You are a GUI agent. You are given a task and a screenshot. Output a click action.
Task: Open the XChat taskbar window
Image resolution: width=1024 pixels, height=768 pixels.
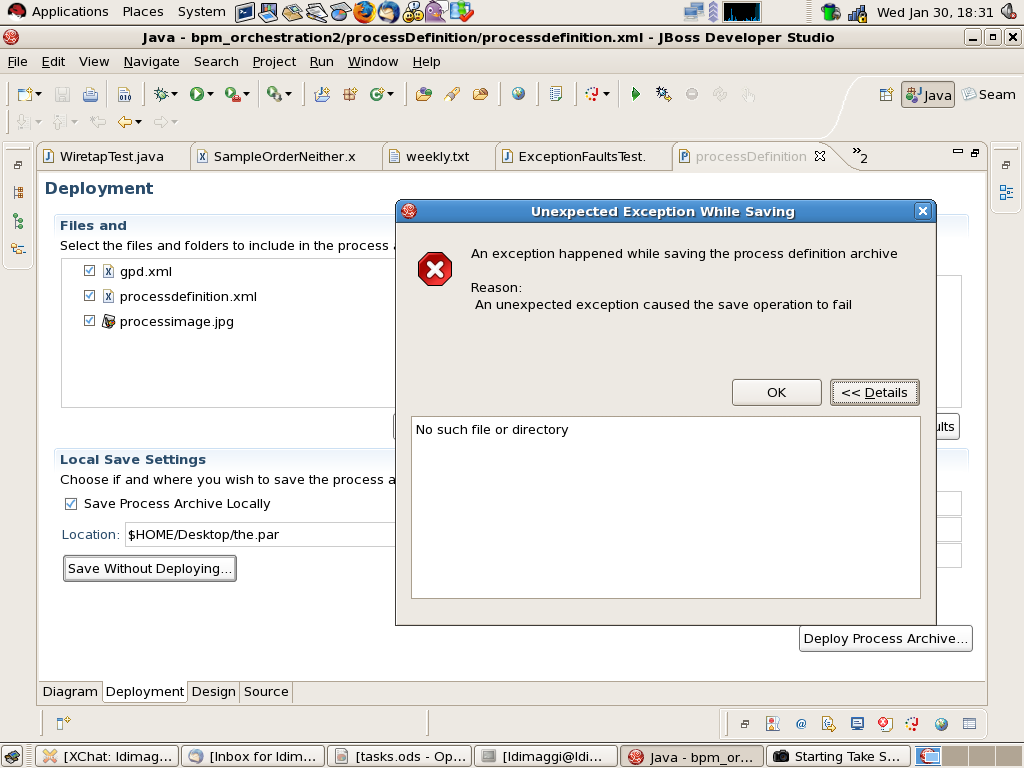click(x=107, y=756)
